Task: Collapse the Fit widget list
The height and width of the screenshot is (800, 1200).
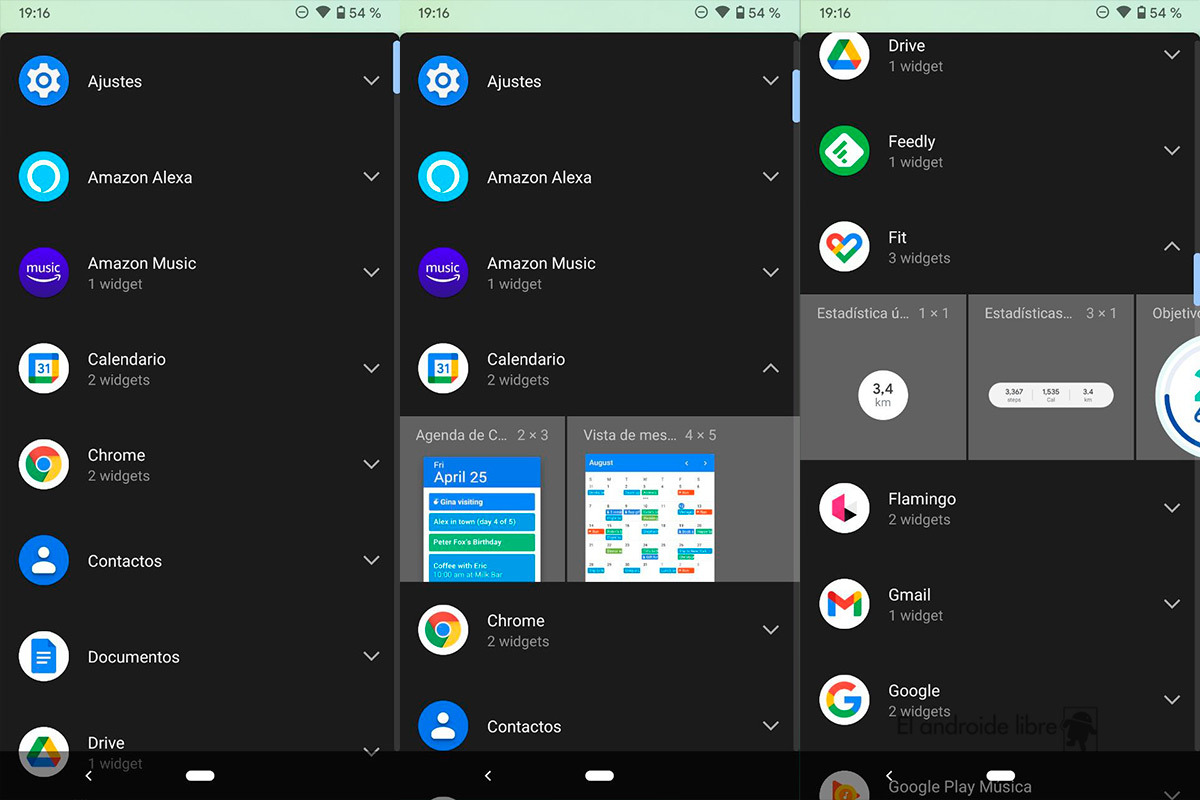Action: pos(1172,247)
